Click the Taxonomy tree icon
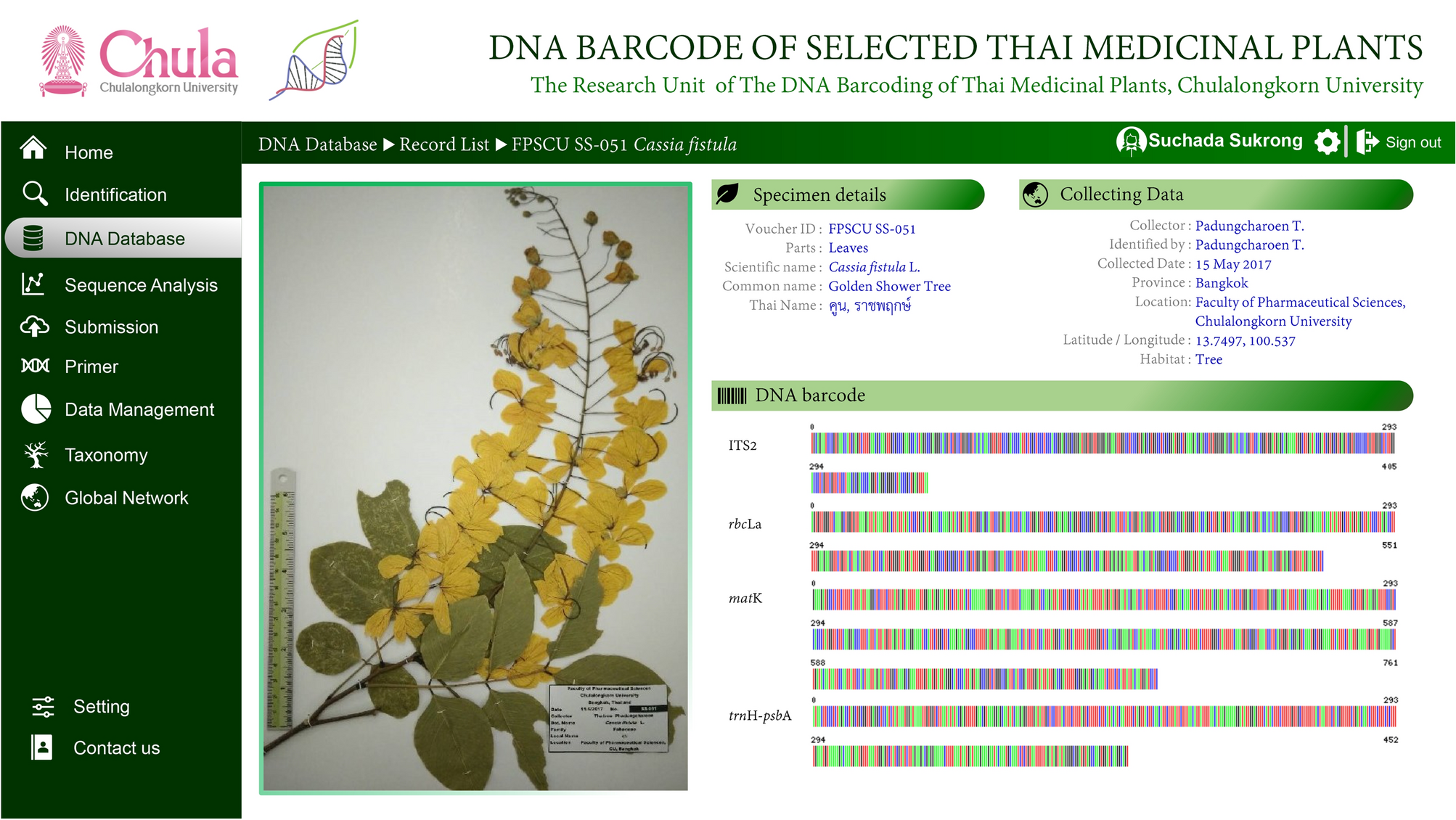The image size is (1456, 820). tap(36, 454)
